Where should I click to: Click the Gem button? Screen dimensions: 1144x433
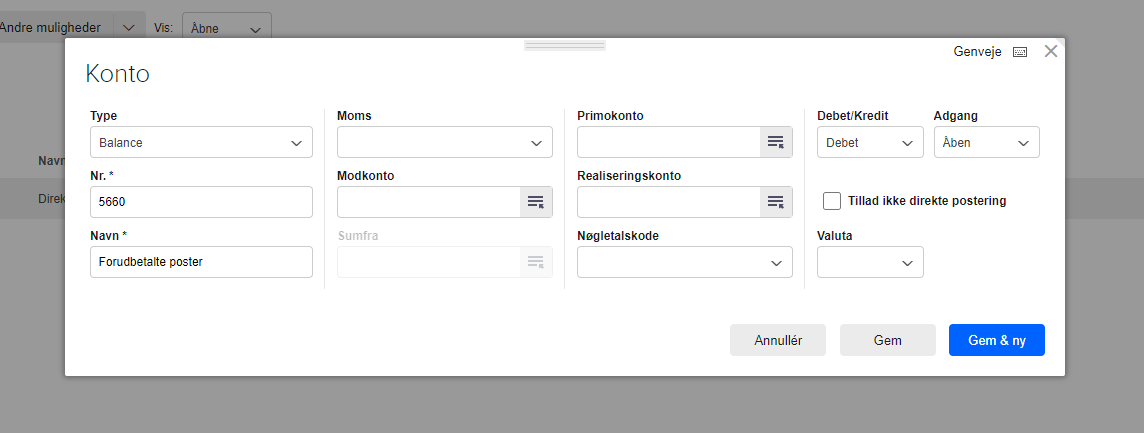click(887, 340)
